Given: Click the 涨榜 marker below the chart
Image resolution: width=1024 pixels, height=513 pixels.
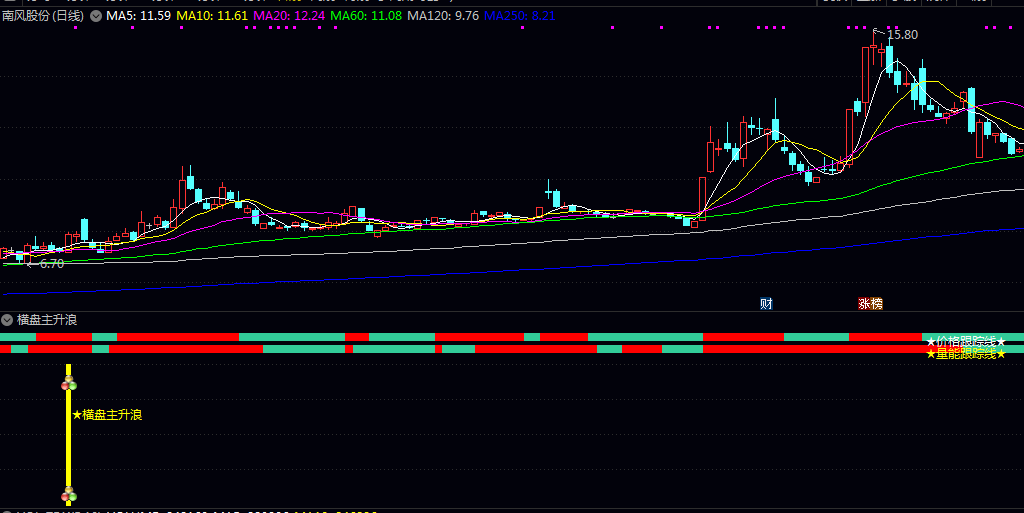Looking at the screenshot, I should coord(871,303).
